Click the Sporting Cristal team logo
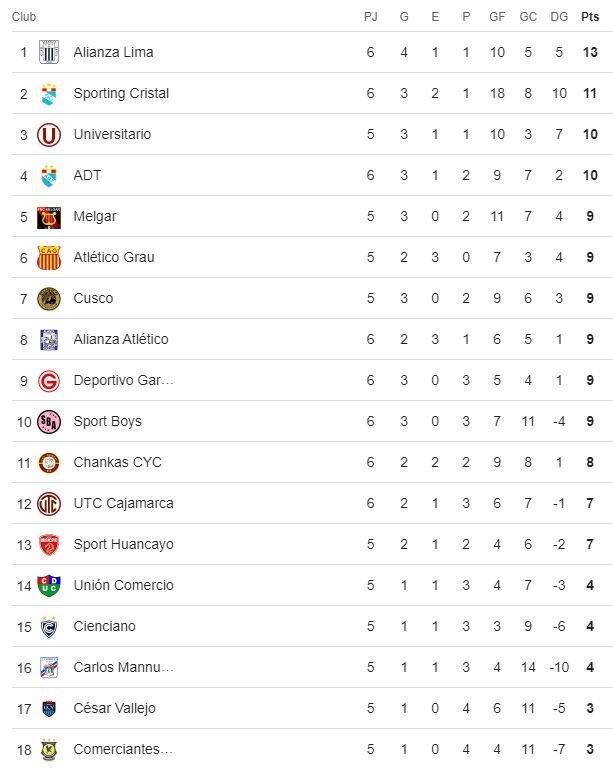This screenshot has height=778, width=613. click(x=48, y=93)
